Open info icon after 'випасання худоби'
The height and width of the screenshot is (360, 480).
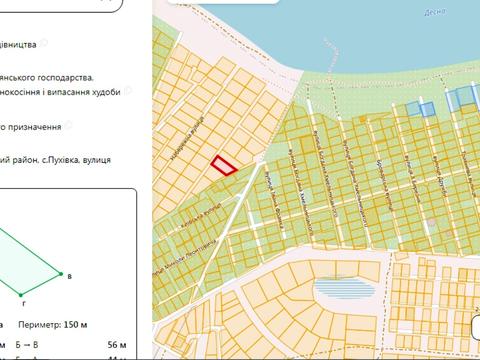(128, 90)
